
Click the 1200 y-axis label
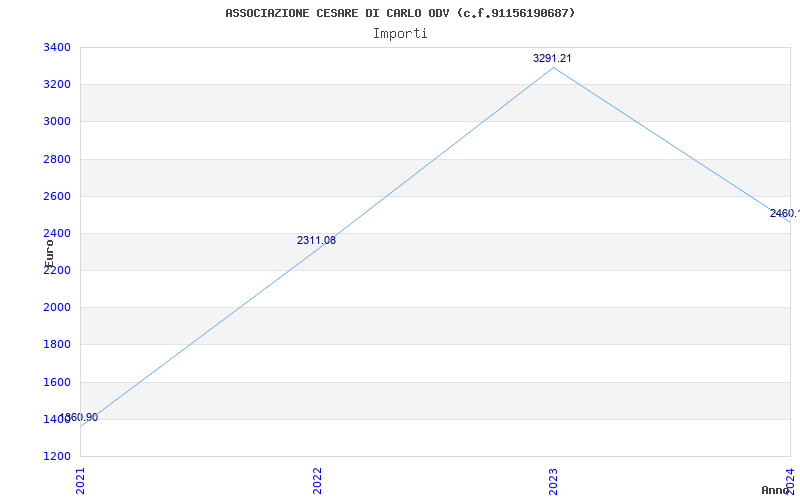pyautogui.click(x=57, y=457)
